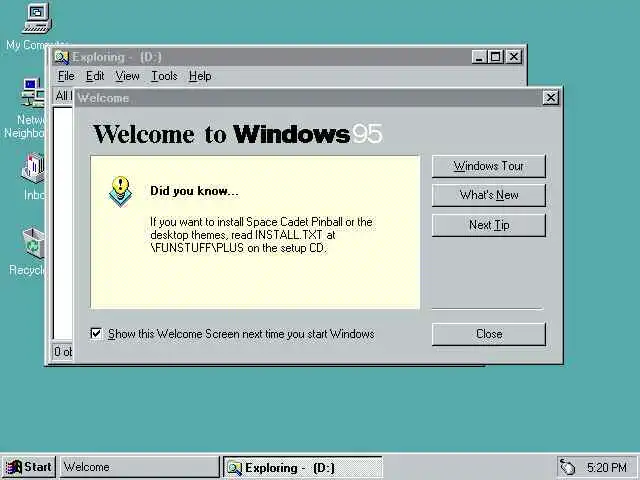
Task: Close the Exploring (D:) window
Action: point(513,57)
